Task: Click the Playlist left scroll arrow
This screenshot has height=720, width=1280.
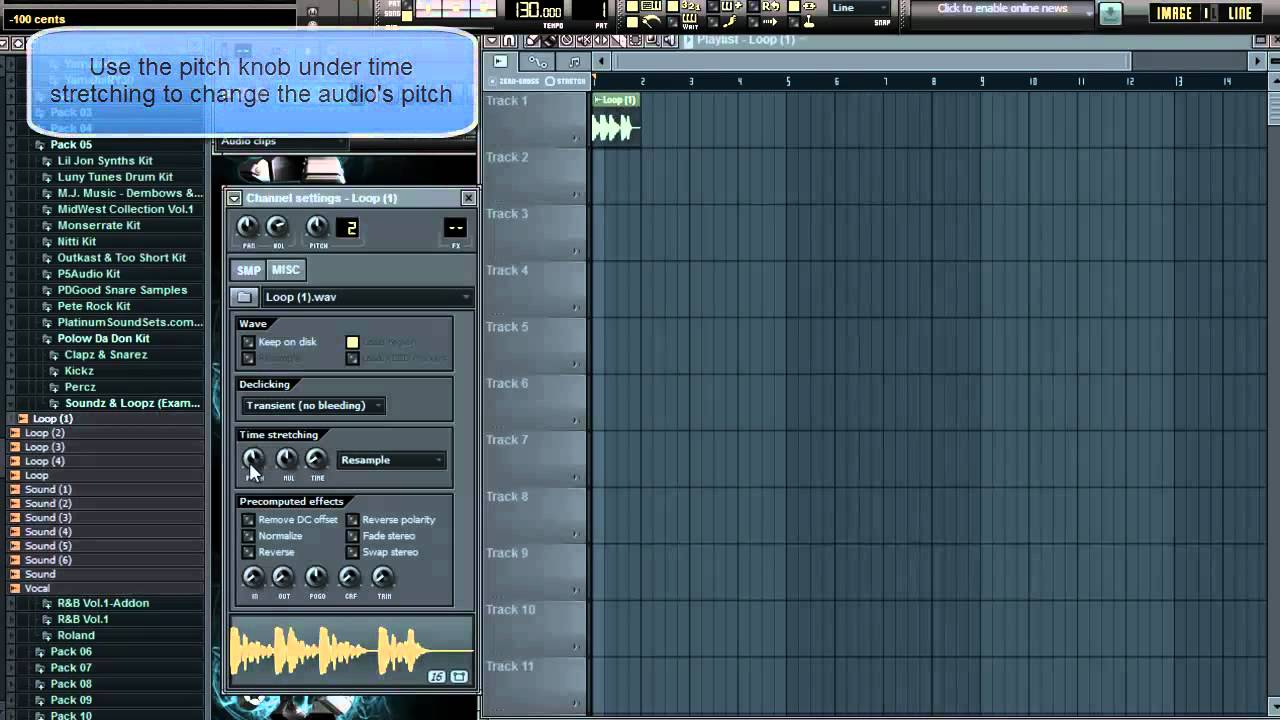Action: tap(600, 62)
